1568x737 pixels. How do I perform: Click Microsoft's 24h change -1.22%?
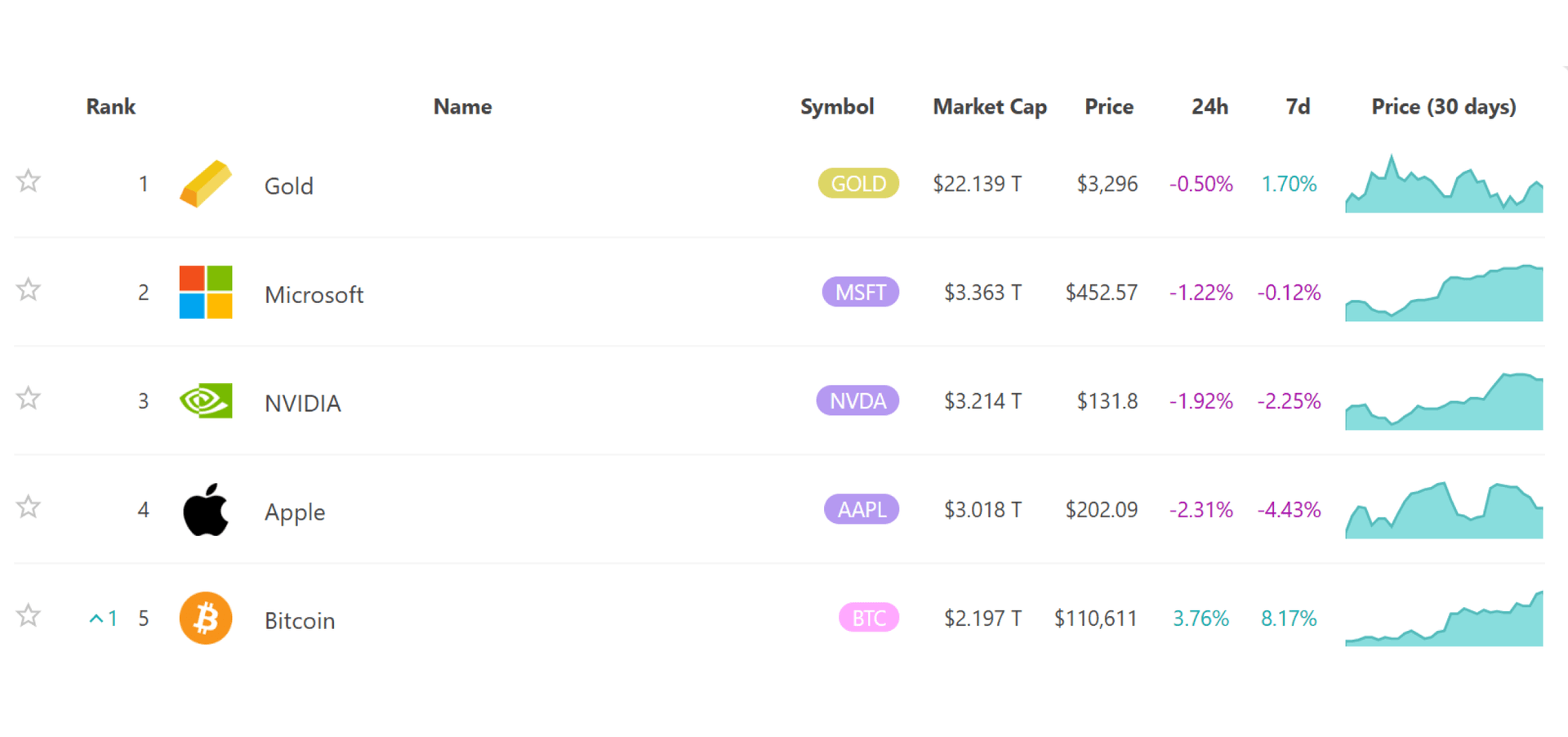pyautogui.click(x=1201, y=293)
